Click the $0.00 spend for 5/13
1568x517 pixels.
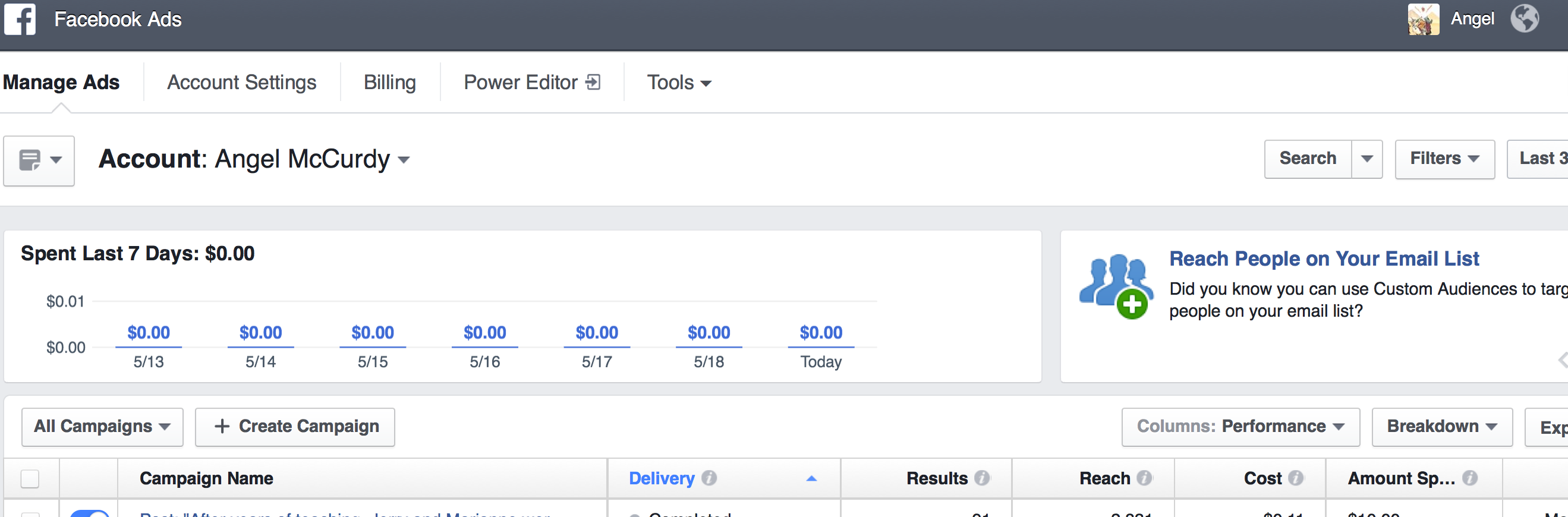(x=149, y=333)
